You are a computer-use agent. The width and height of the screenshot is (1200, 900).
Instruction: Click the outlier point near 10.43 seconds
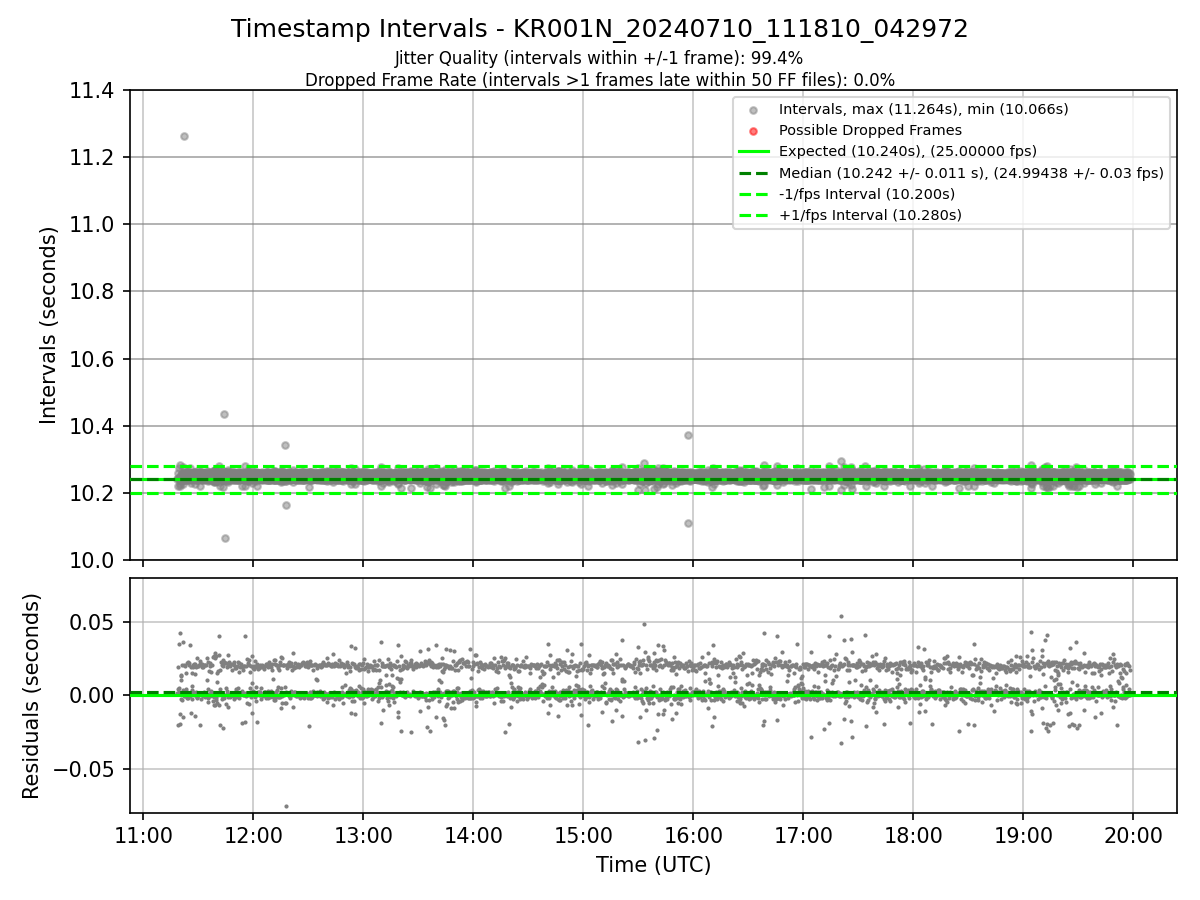click(224, 414)
